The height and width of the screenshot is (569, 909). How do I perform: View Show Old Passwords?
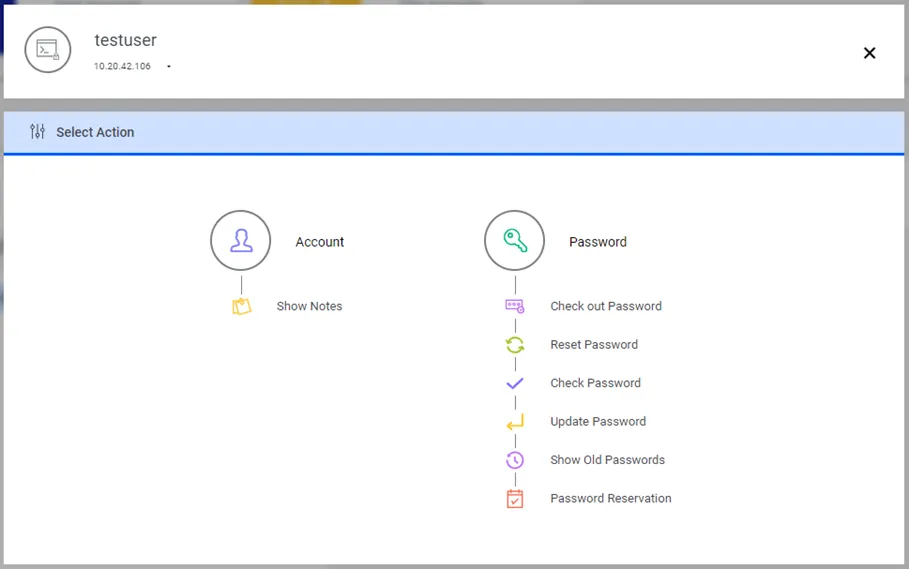click(608, 460)
